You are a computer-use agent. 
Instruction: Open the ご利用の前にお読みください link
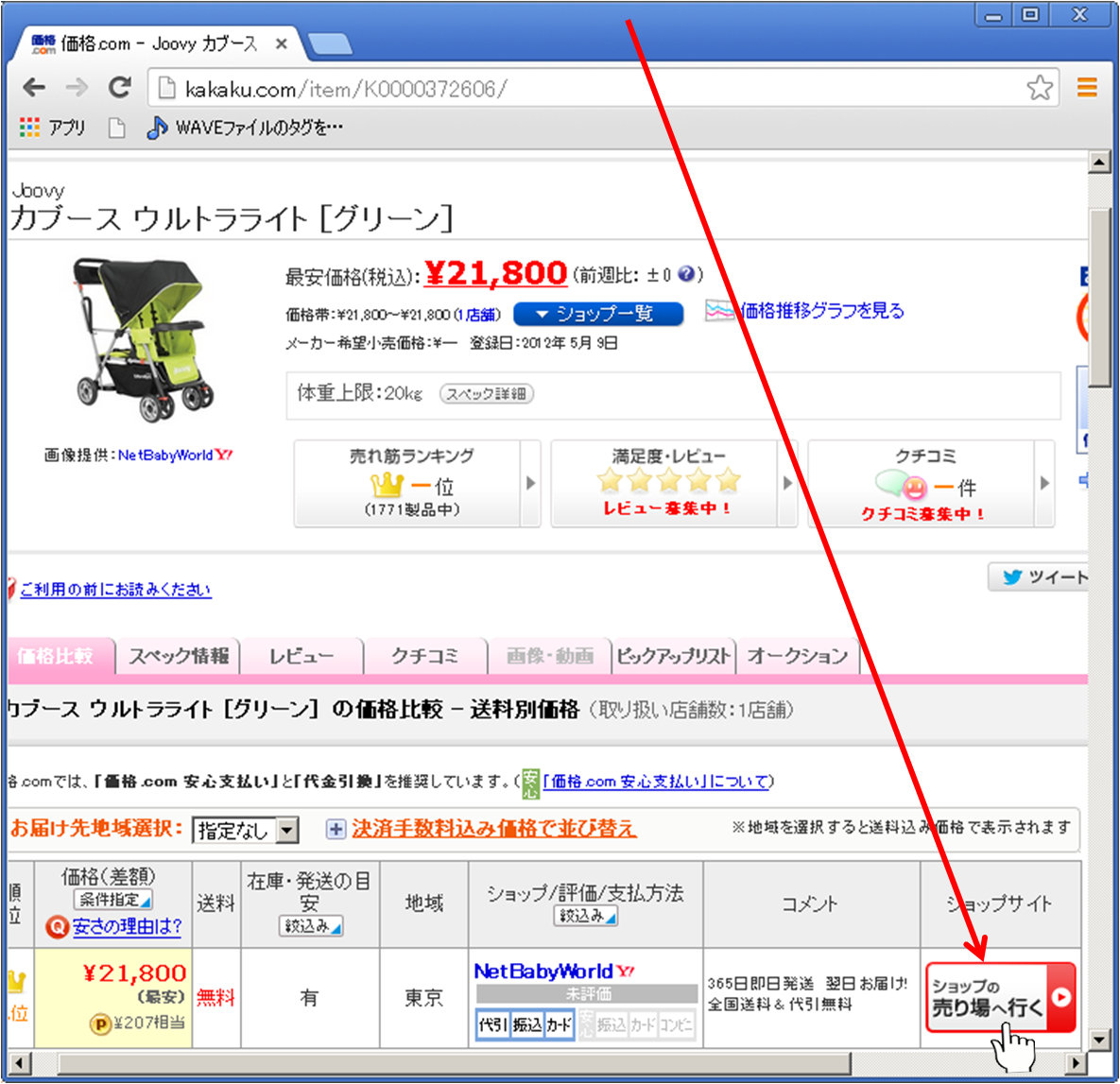click(x=114, y=589)
